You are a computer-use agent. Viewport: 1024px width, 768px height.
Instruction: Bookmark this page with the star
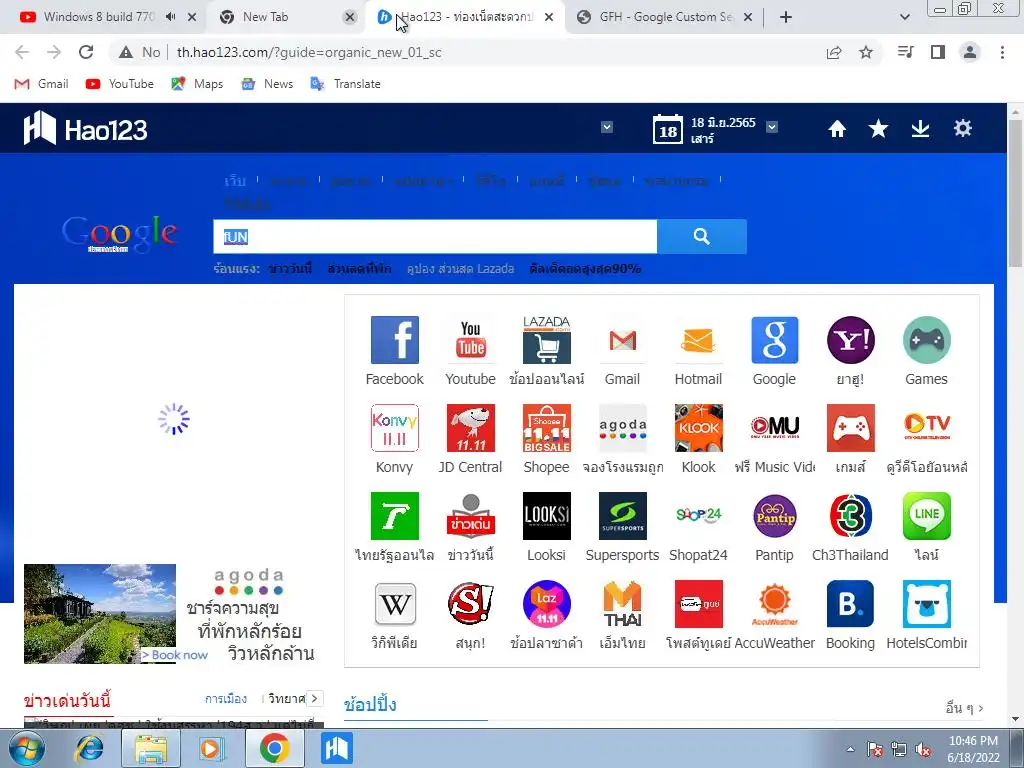pos(866,52)
